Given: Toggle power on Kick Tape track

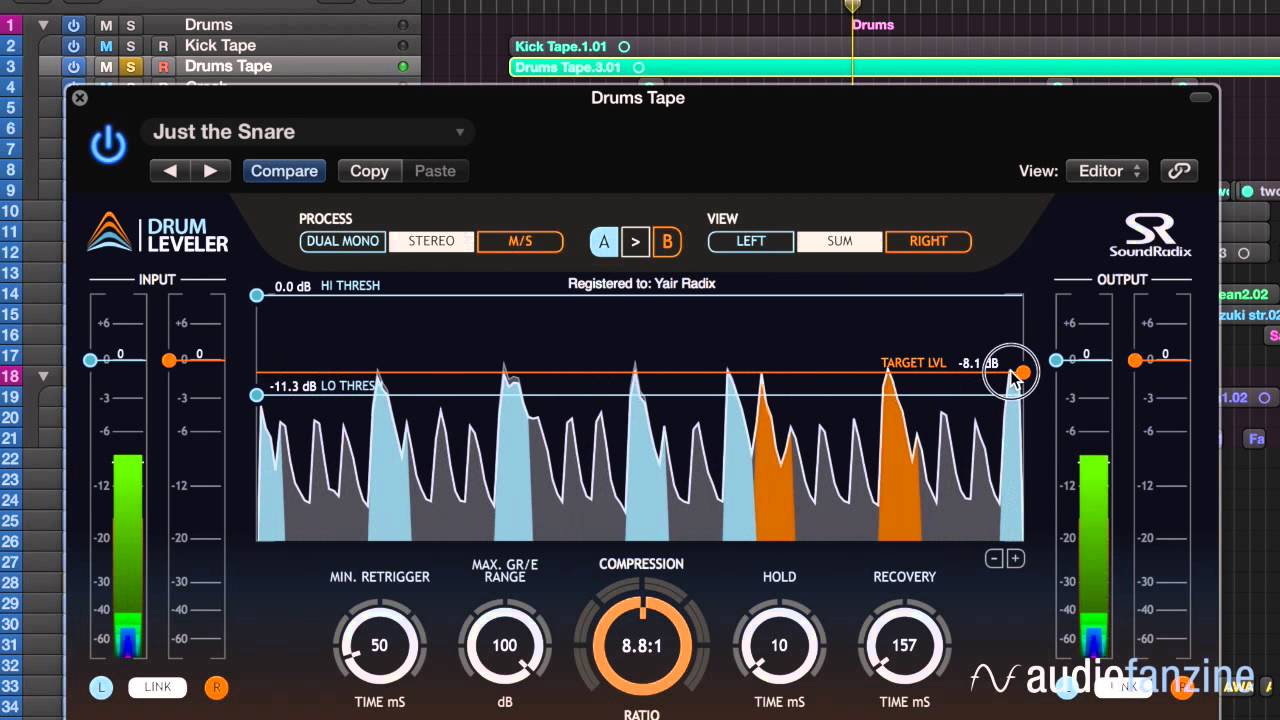Looking at the screenshot, I should pos(73,46).
